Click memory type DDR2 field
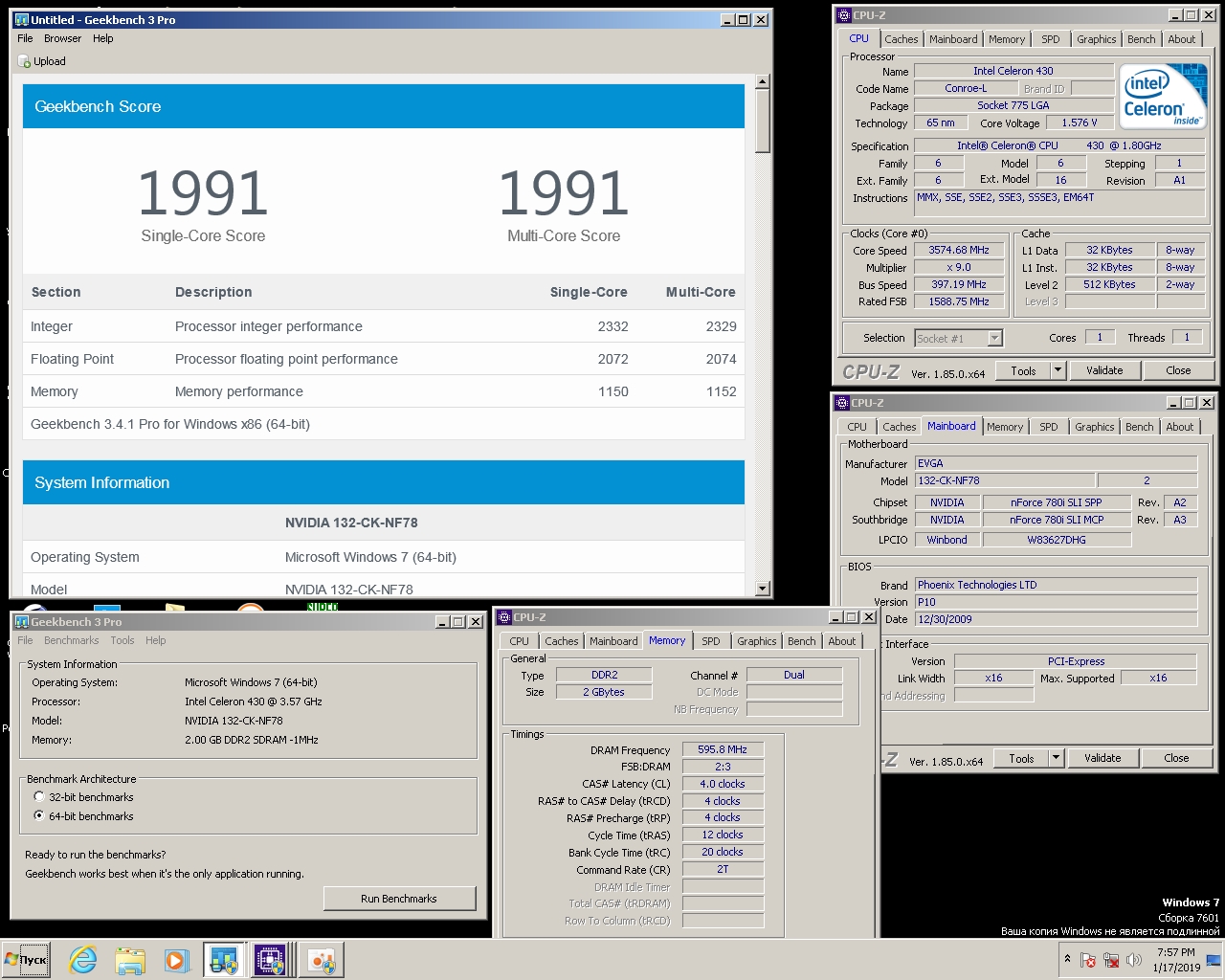 click(604, 675)
